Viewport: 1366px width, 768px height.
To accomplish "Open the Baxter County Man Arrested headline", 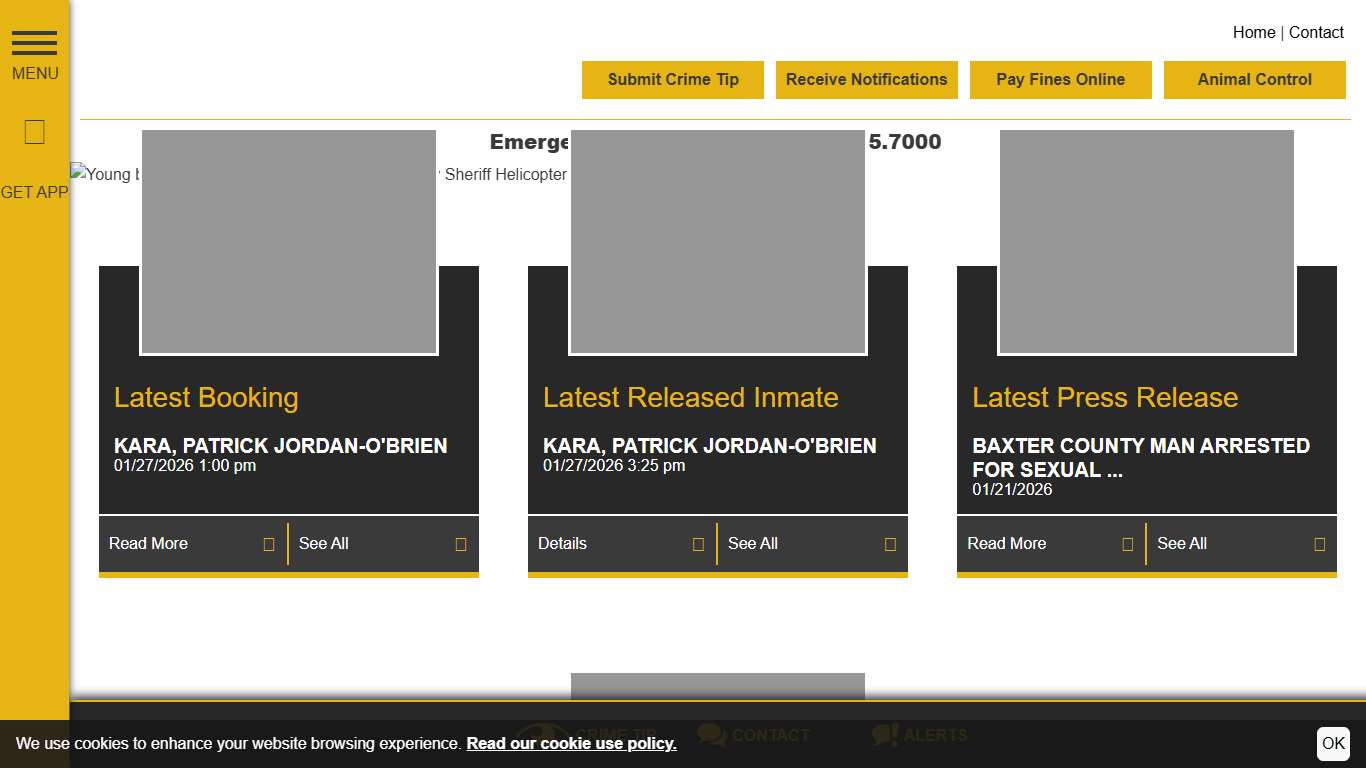I will (x=1141, y=457).
